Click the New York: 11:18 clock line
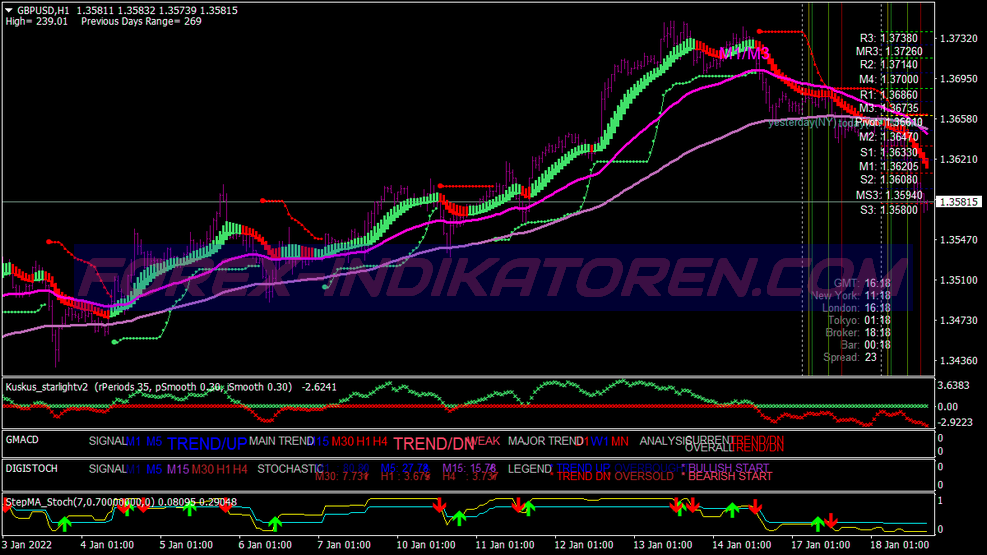The width and height of the screenshot is (987, 555). [x=850, y=296]
